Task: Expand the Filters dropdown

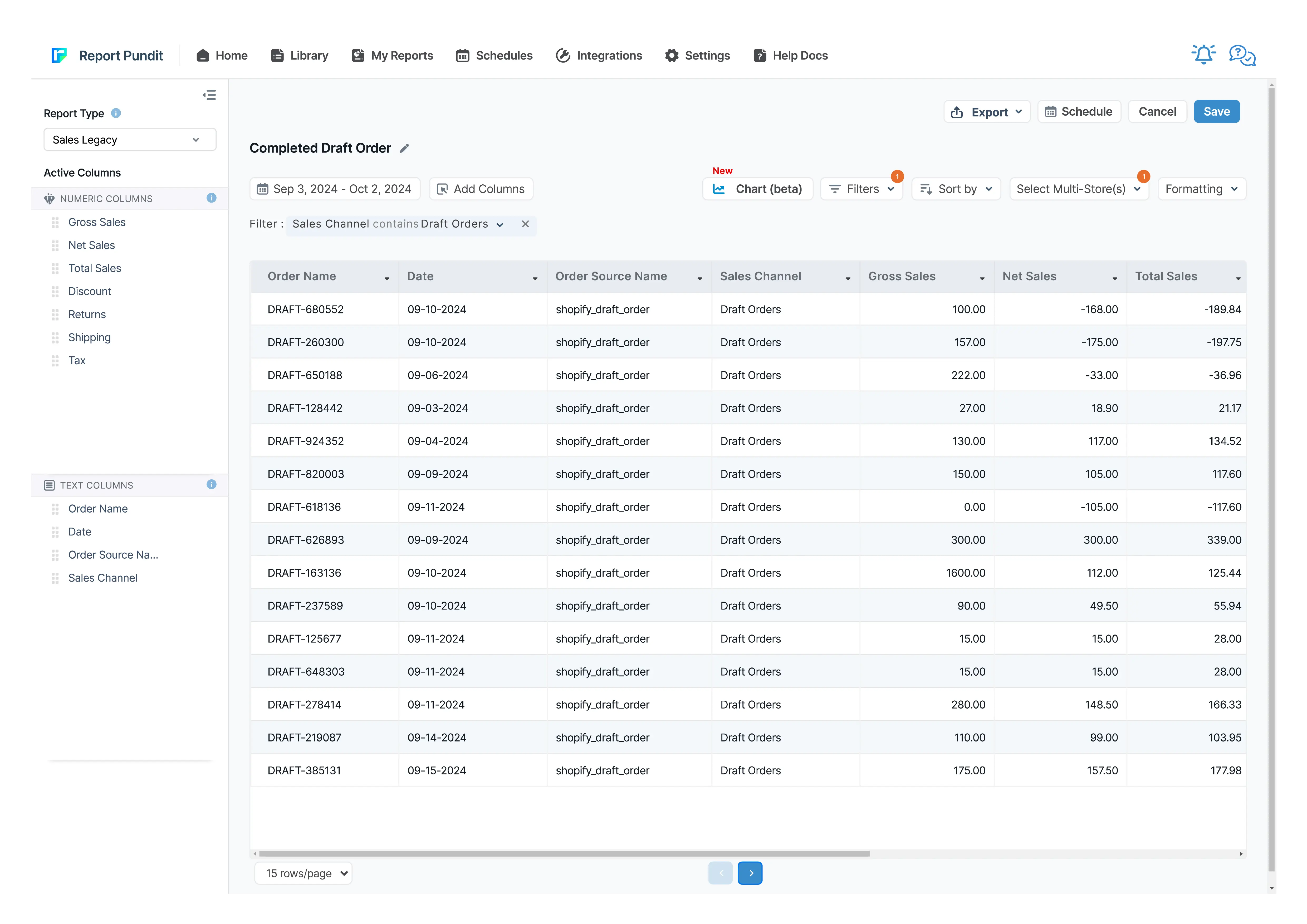Action: coord(861,189)
